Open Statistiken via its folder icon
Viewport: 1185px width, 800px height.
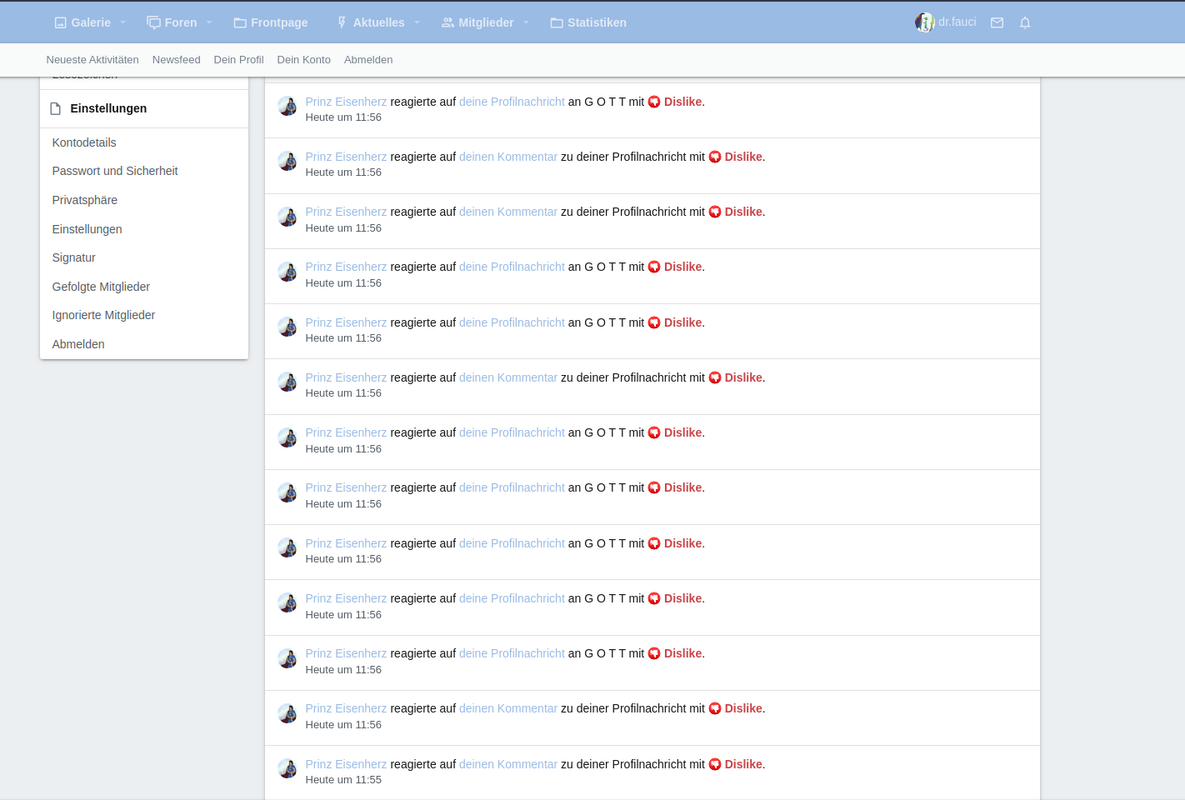(557, 23)
